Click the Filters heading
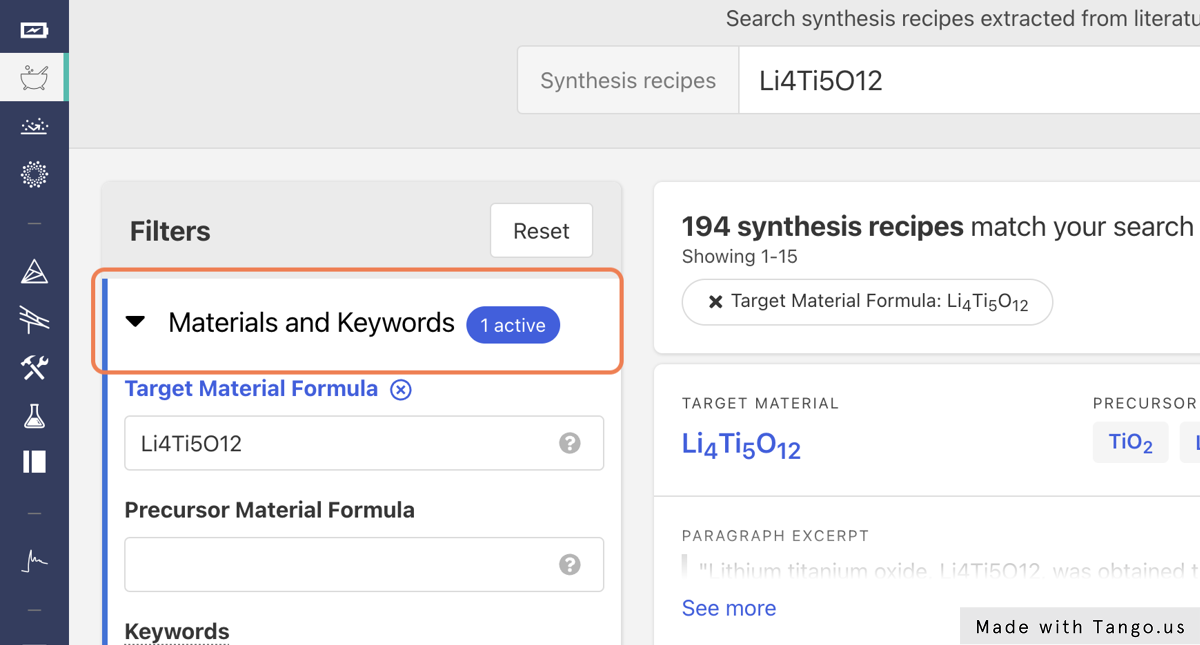1200x645 pixels. click(x=170, y=232)
